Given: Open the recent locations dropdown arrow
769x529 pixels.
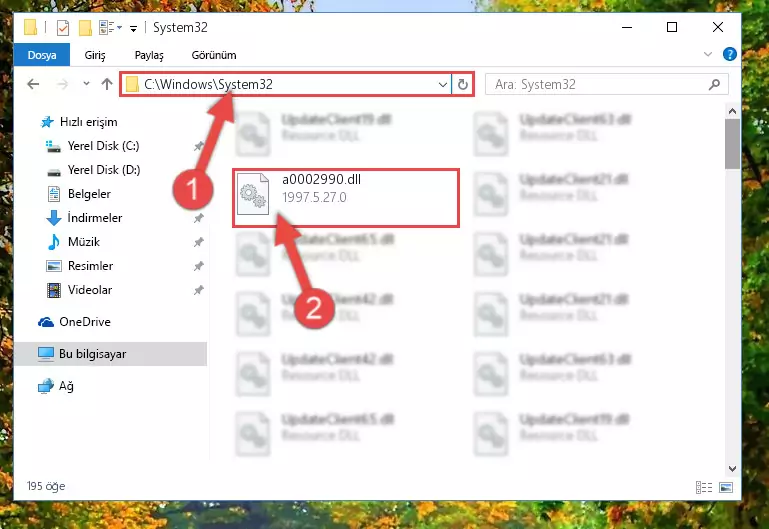Looking at the screenshot, I should pyautogui.click(x=86, y=84).
